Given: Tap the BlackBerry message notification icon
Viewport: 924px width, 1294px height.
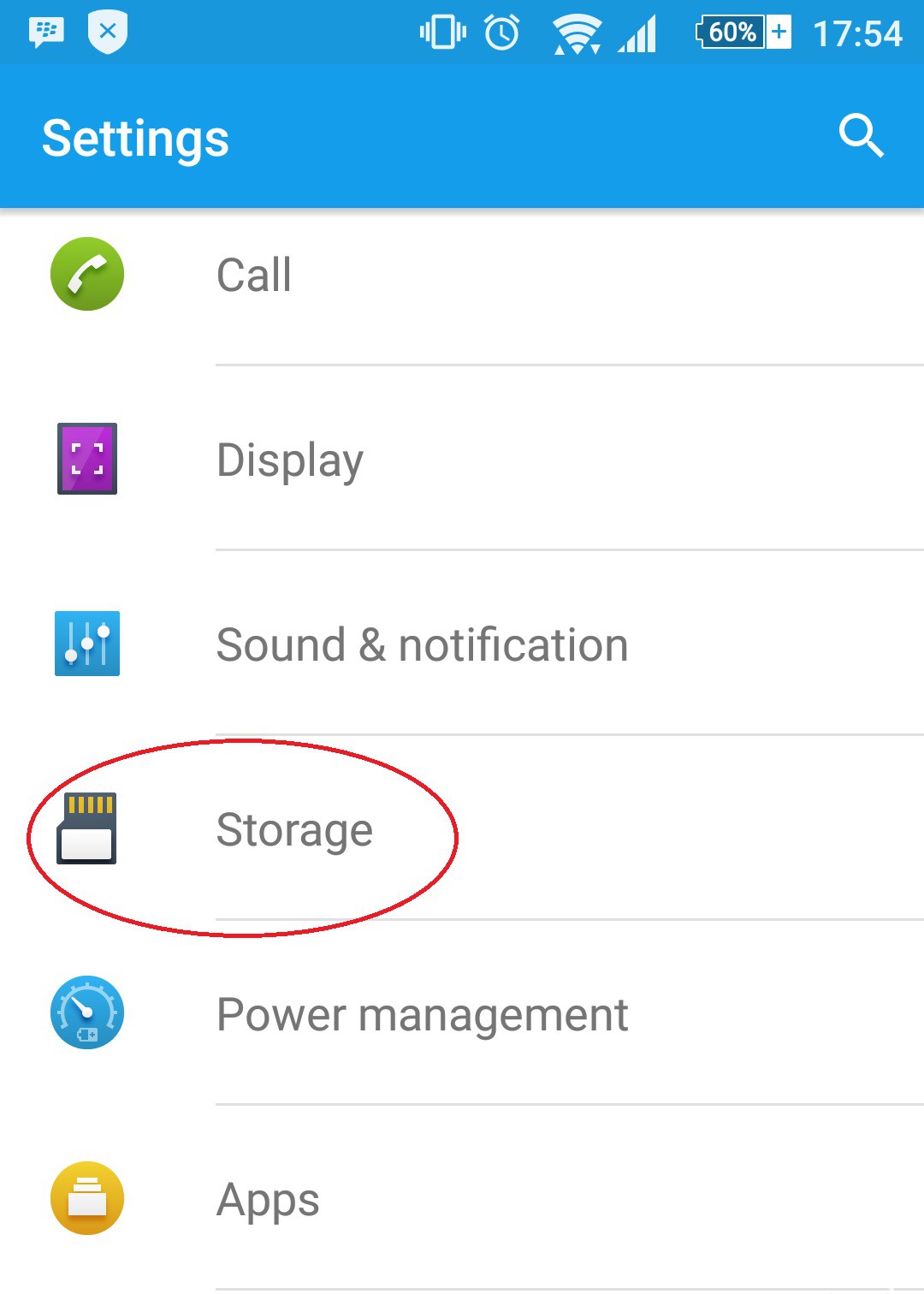Looking at the screenshot, I should pyautogui.click(x=46, y=33).
